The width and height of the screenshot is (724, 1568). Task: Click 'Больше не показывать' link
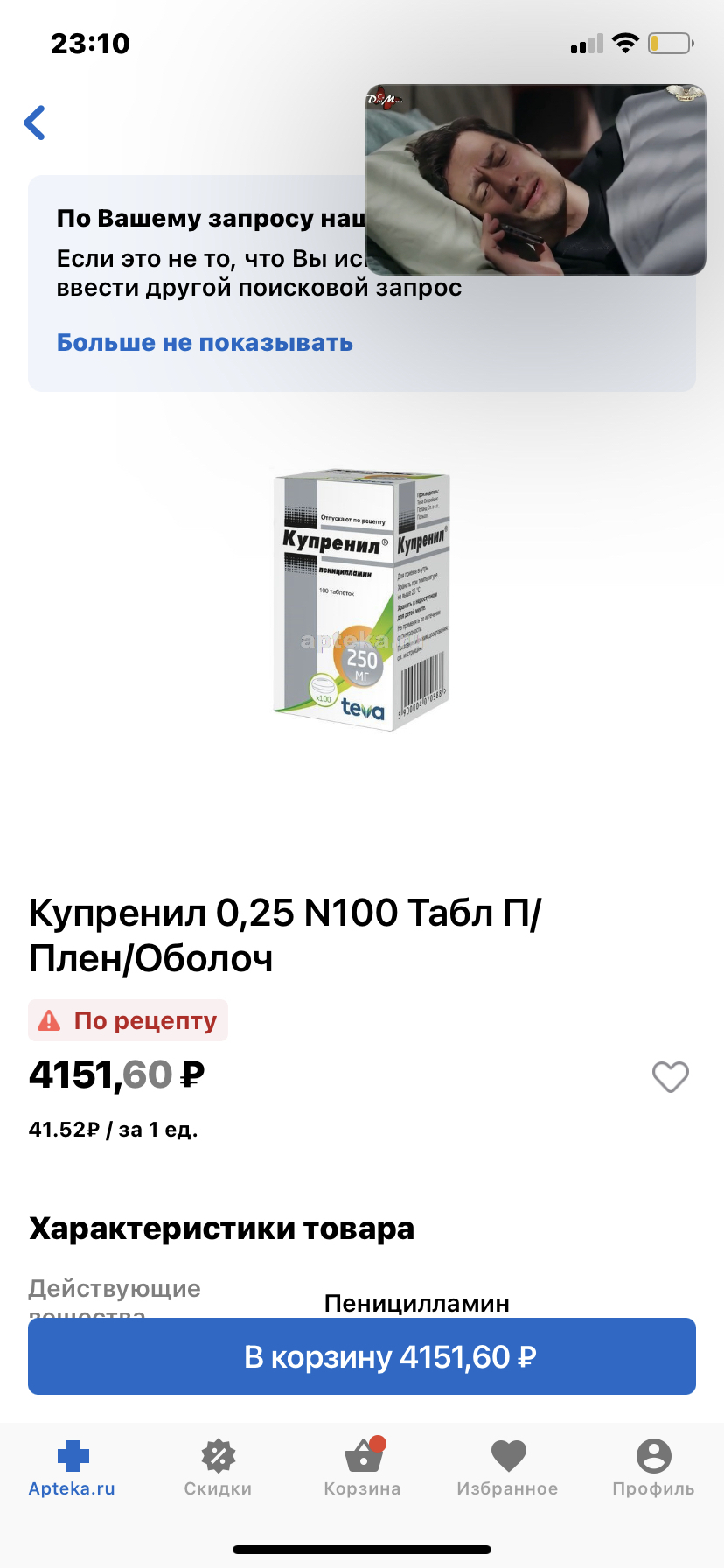(205, 343)
